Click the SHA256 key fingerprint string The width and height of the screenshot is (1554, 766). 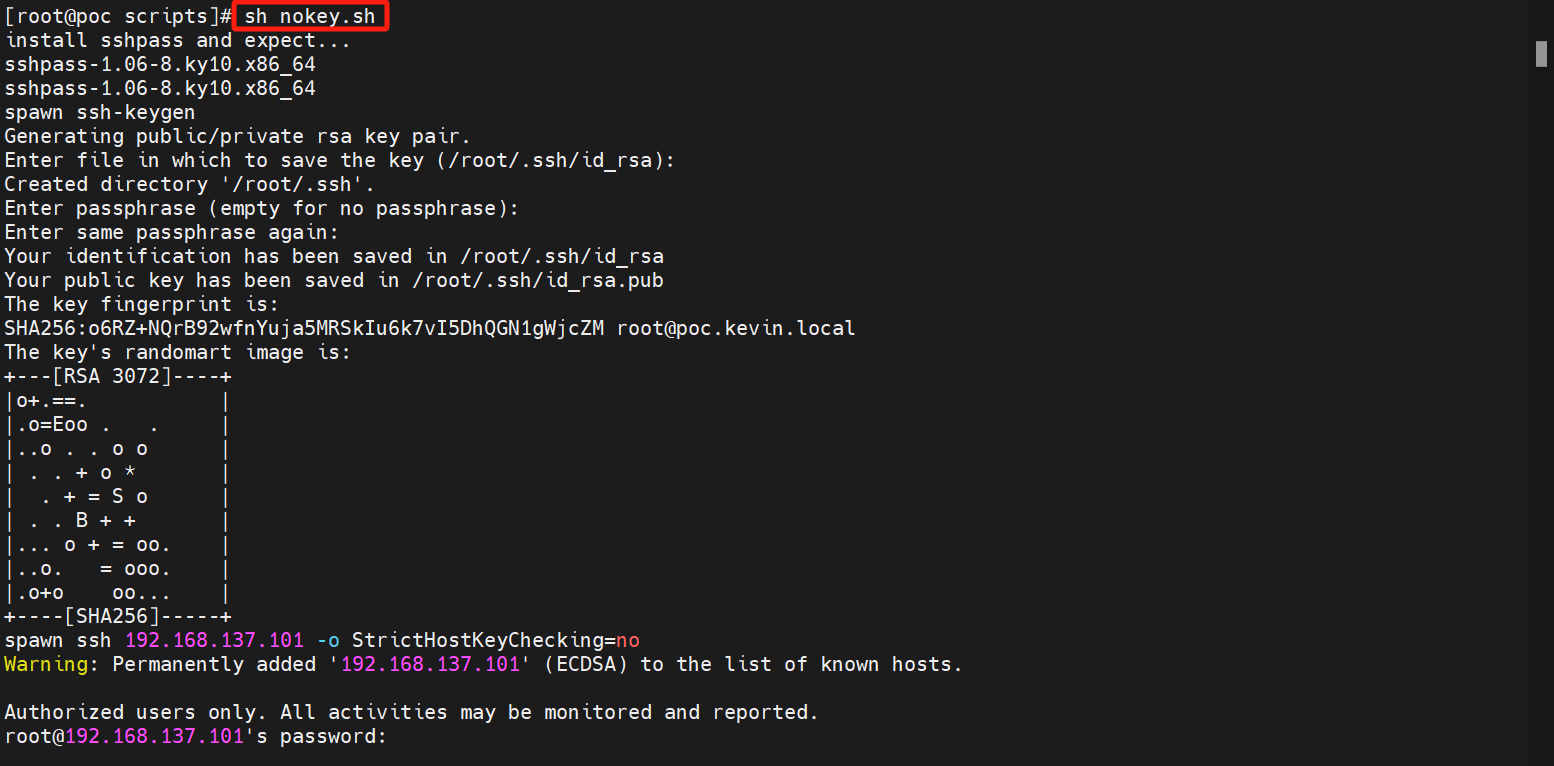(x=304, y=328)
